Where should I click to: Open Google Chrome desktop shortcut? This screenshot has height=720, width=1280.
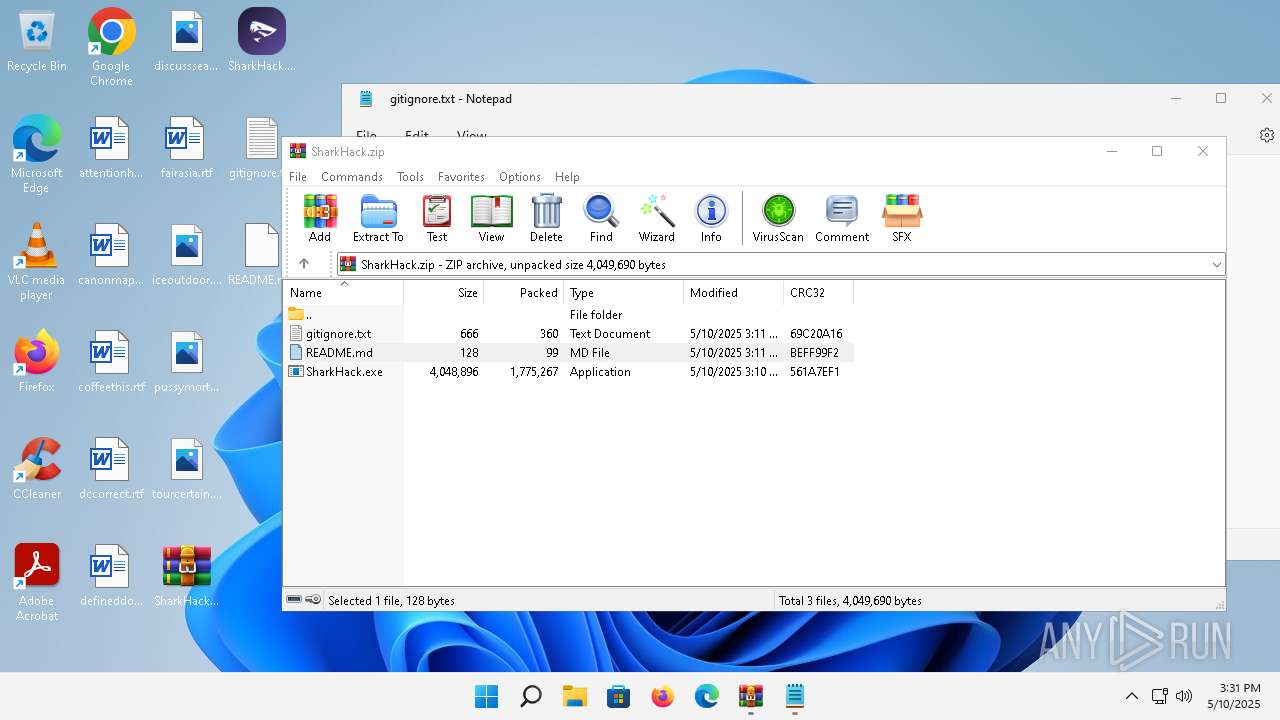(x=111, y=48)
